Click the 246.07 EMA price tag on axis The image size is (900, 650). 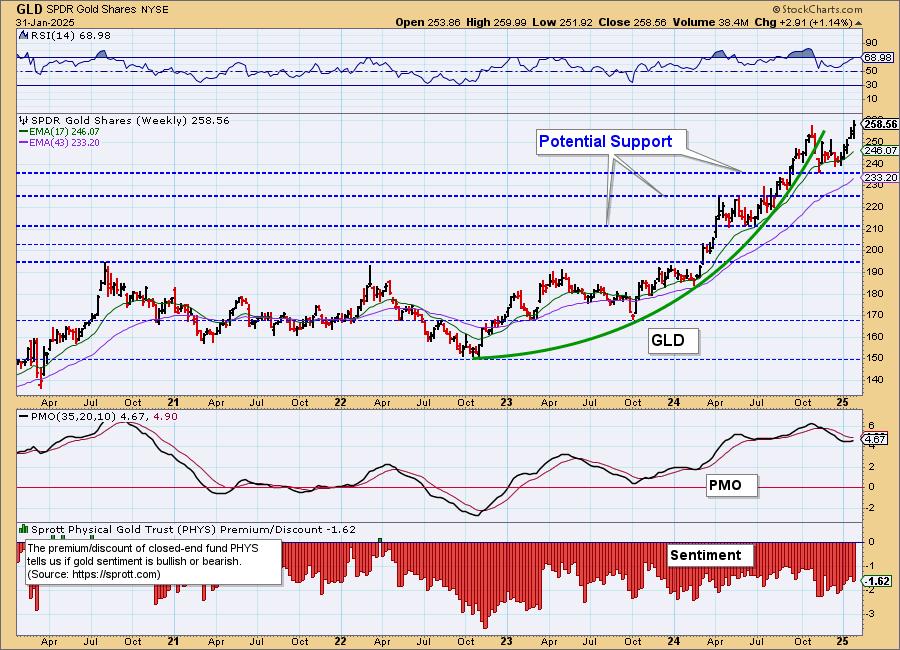click(x=880, y=150)
